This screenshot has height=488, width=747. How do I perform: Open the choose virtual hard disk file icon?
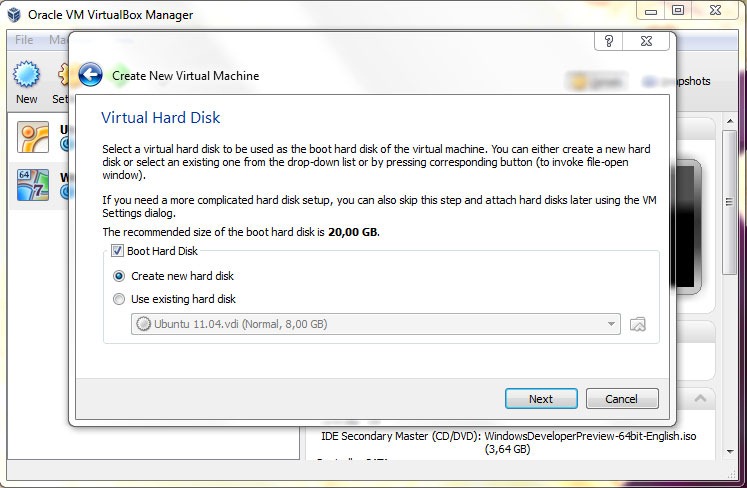coord(637,325)
